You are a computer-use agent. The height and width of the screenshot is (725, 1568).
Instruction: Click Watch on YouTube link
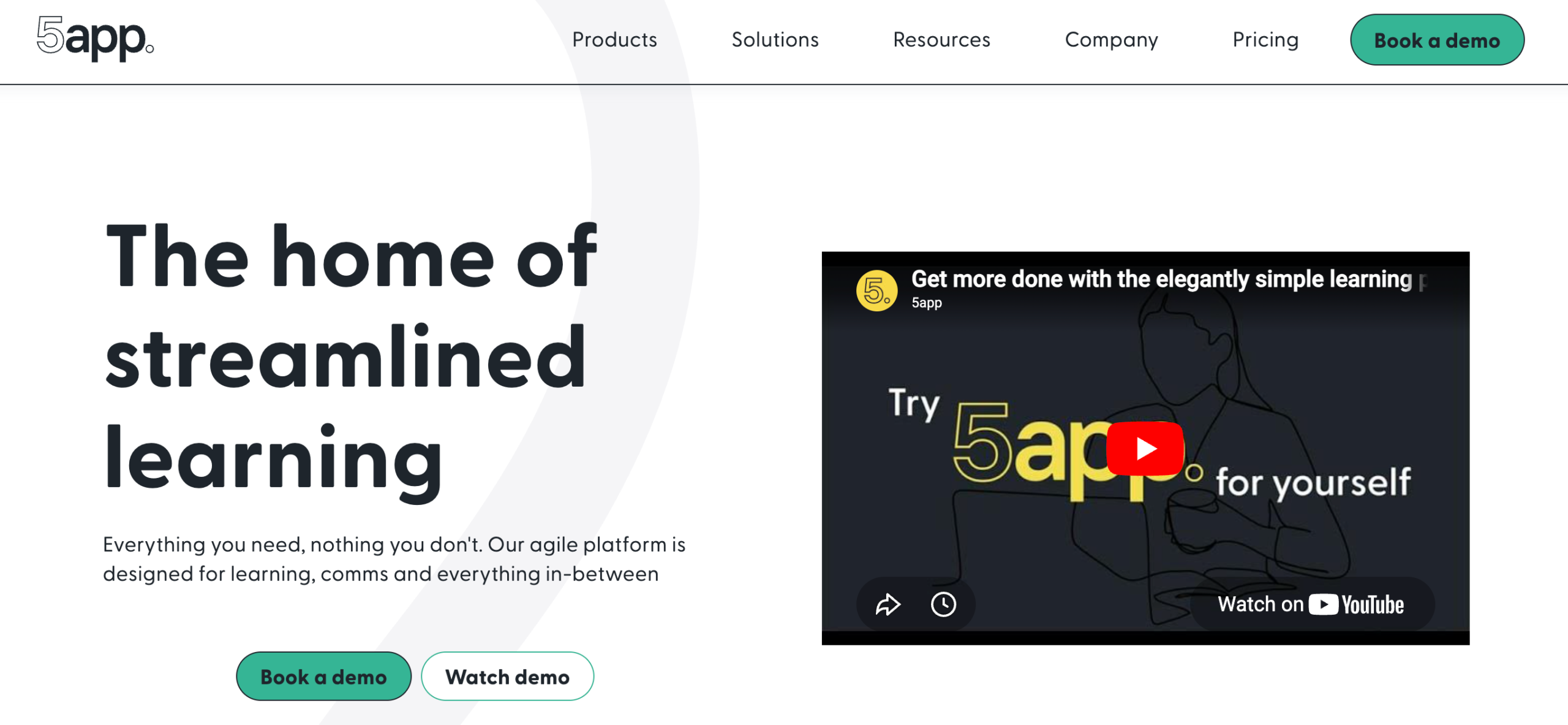(x=1311, y=604)
